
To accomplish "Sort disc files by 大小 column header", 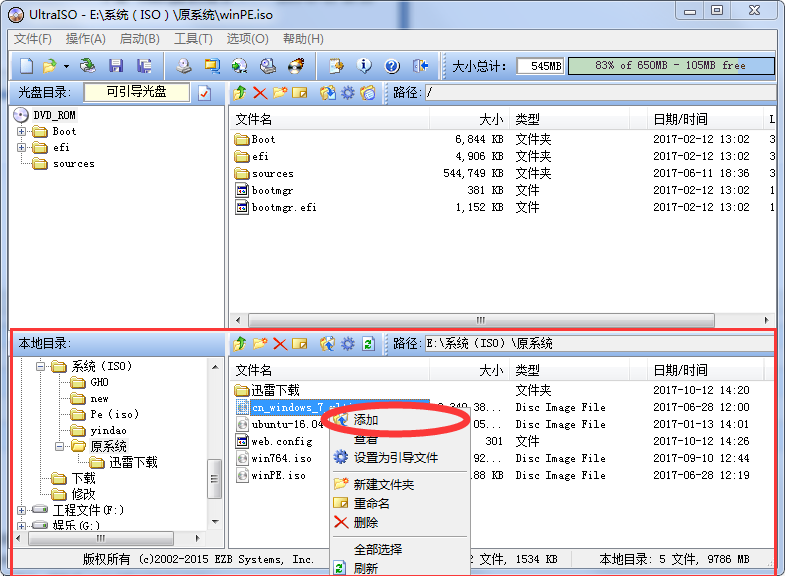I will pyautogui.click(x=469, y=120).
